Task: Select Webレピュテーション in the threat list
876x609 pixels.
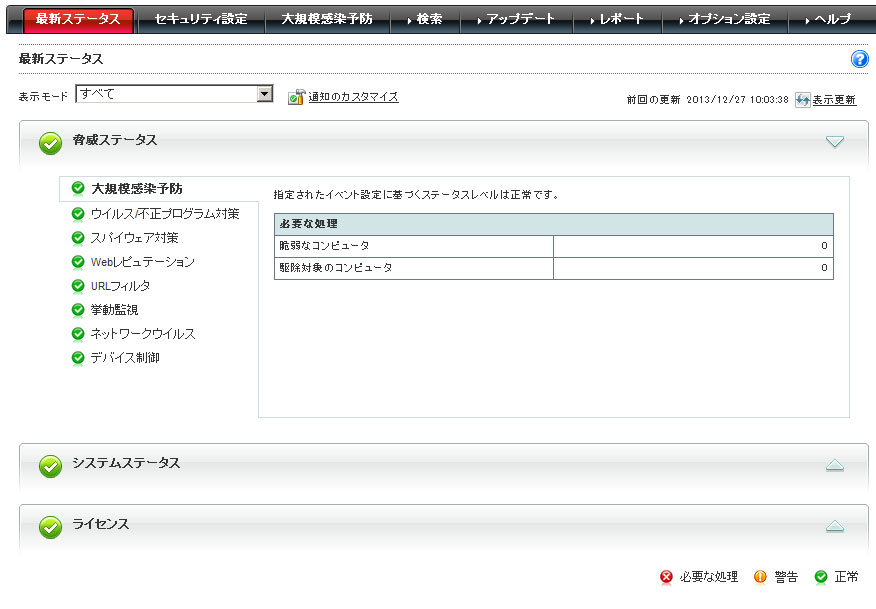Action: coord(142,262)
